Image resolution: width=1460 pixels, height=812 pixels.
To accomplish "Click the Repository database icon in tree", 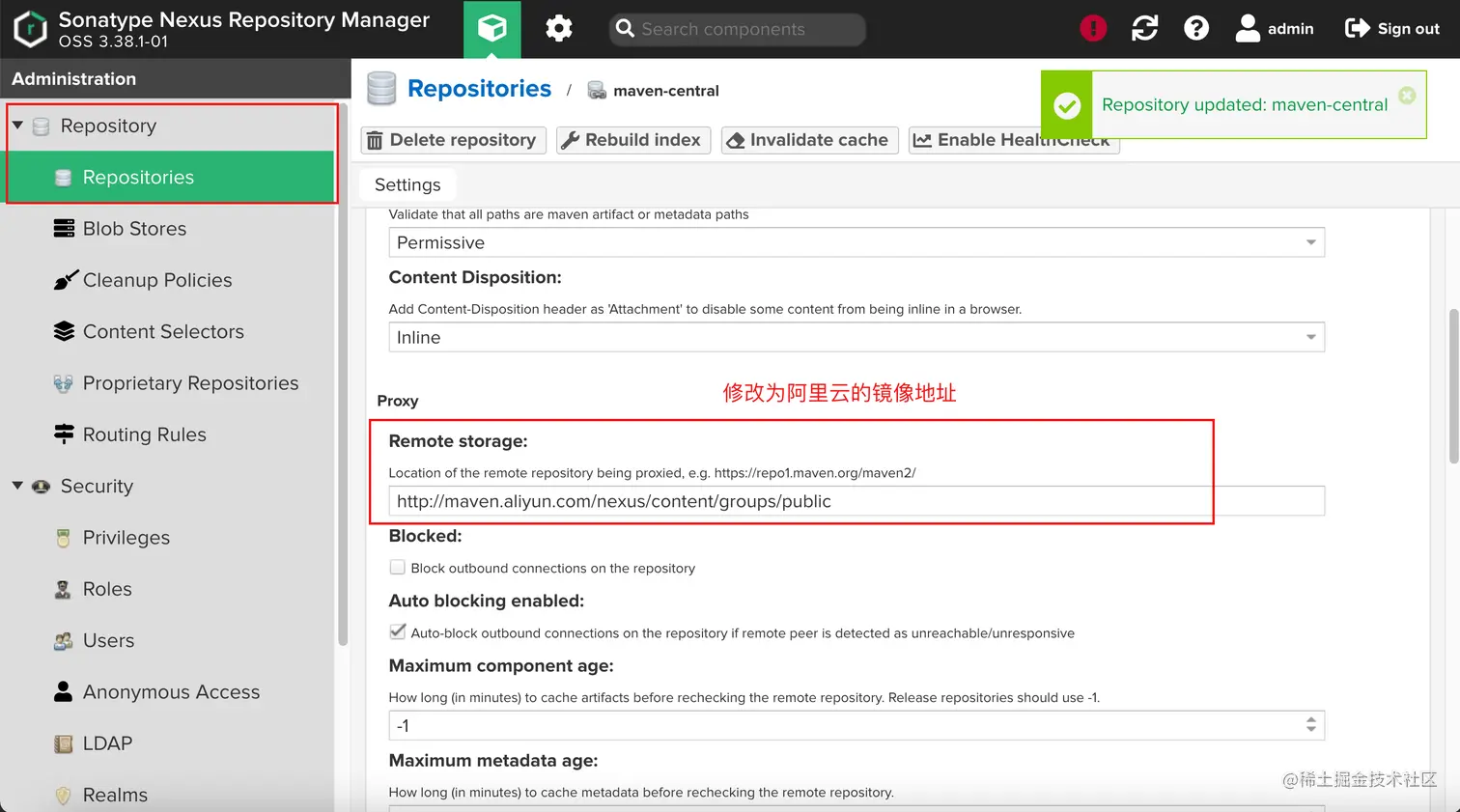I will [41, 126].
